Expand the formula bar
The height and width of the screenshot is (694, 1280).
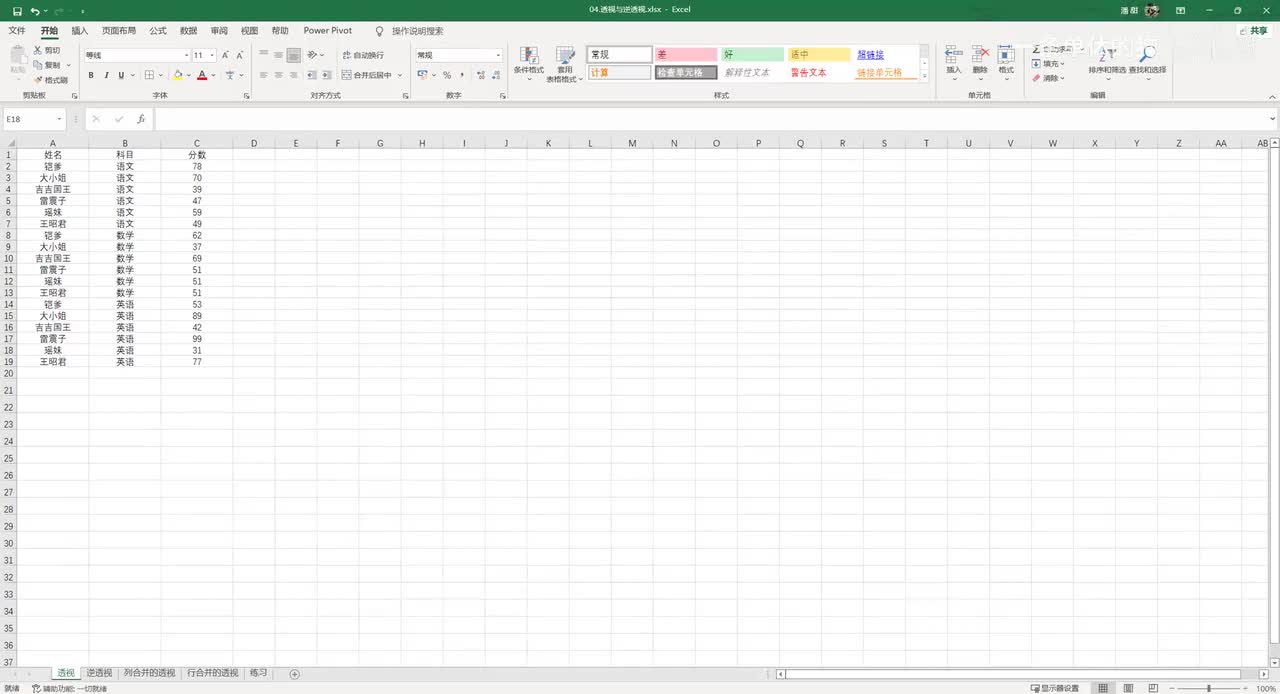click(1272, 119)
